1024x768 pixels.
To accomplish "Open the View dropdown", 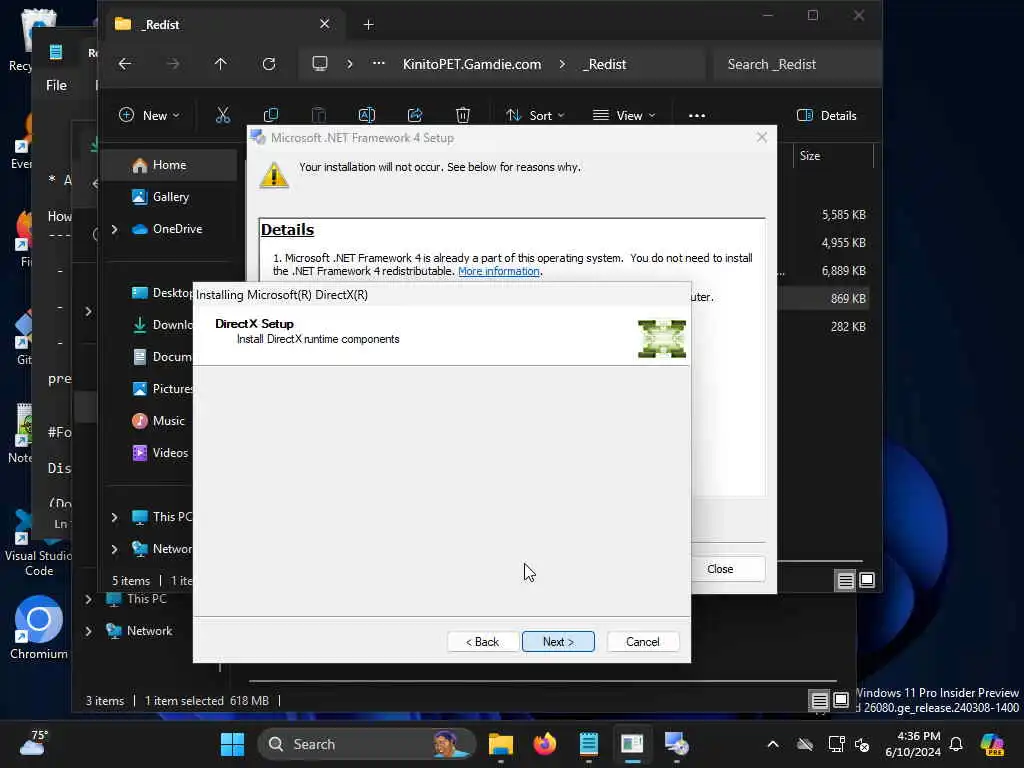I will click(624, 116).
